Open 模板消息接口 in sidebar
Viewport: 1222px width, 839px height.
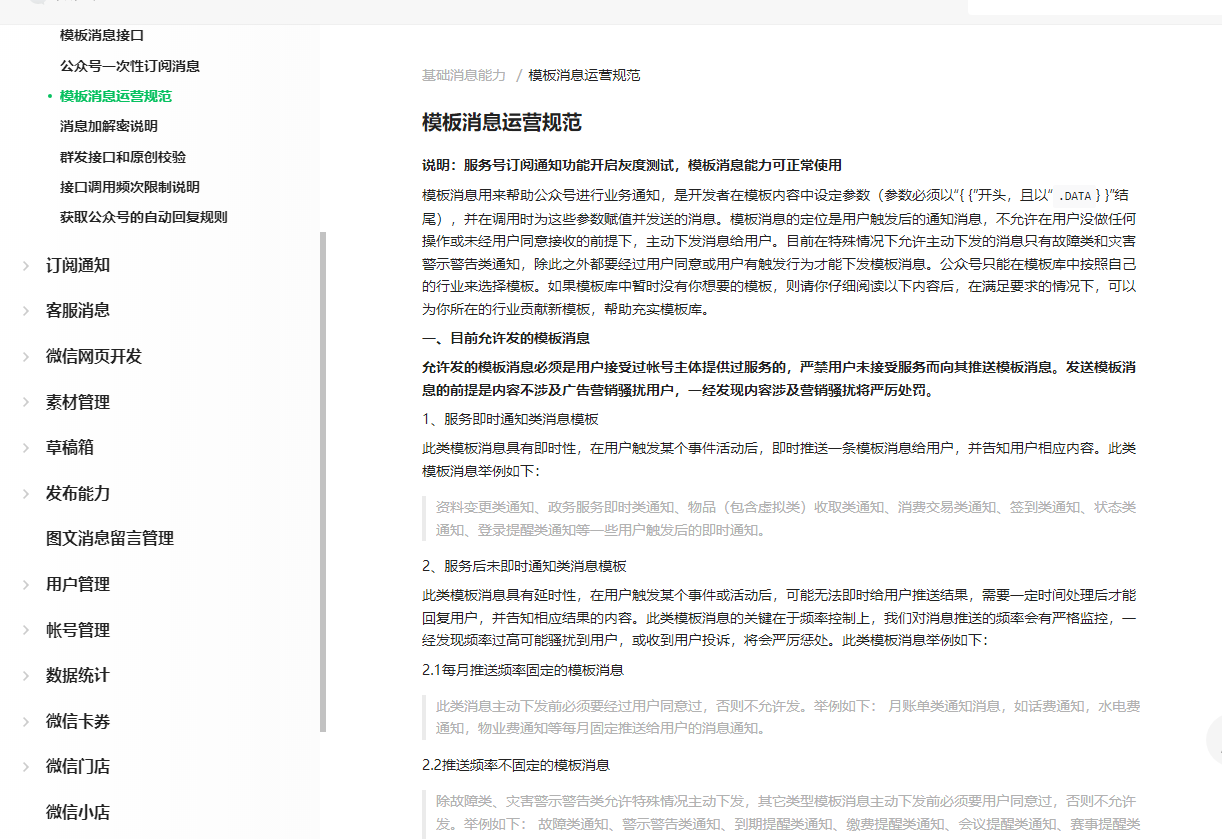click(102, 35)
